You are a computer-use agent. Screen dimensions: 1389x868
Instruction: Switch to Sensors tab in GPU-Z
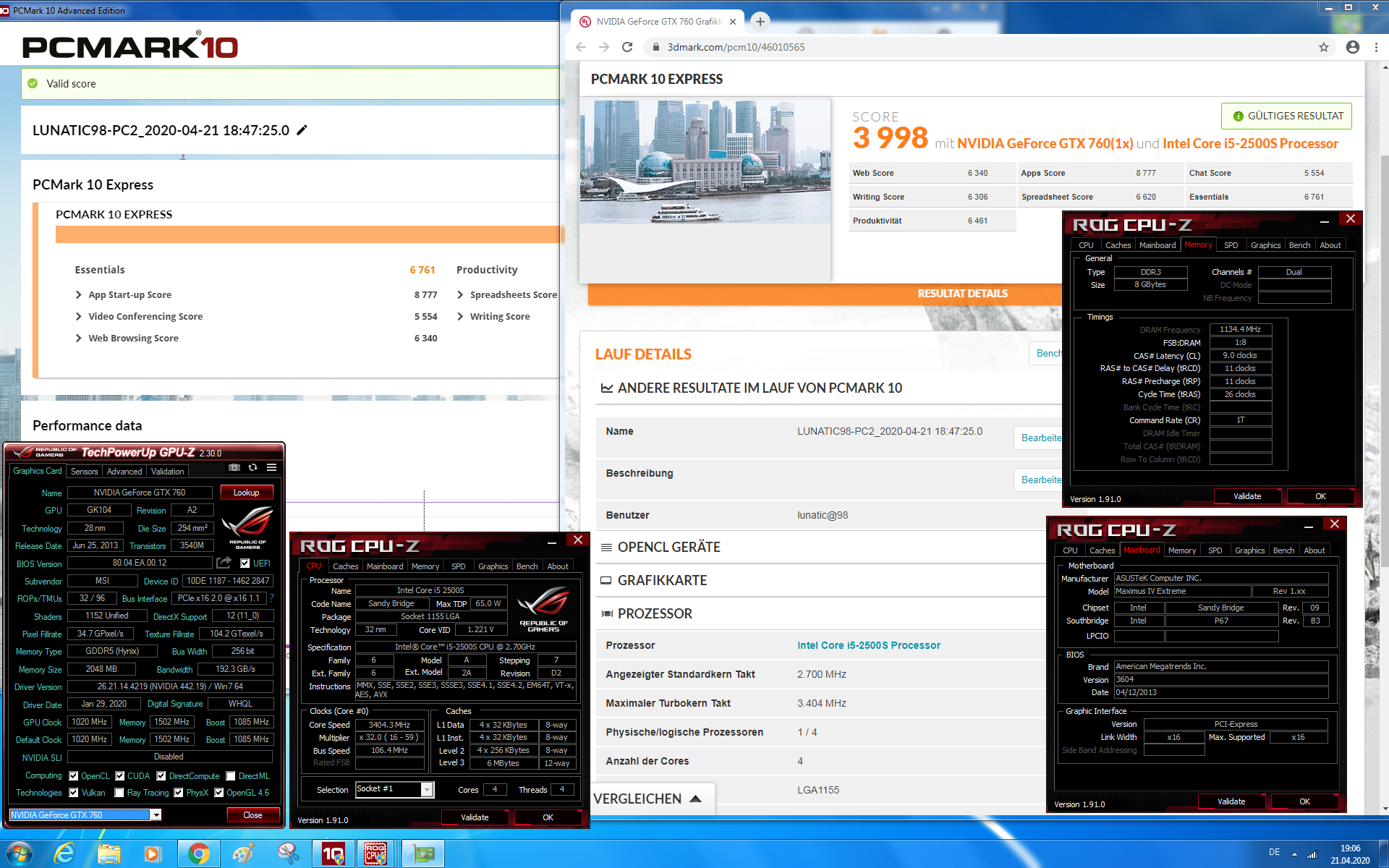[x=84, y=472]
